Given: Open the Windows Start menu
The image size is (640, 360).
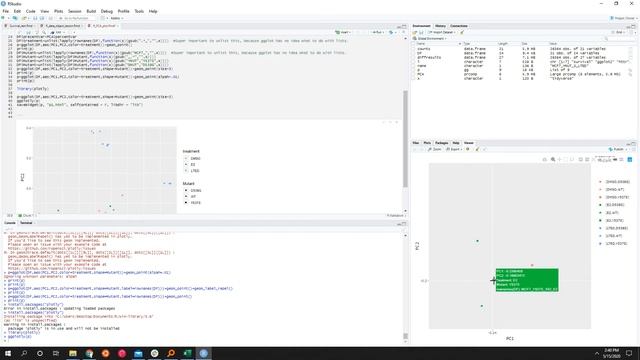Looking at the screenshot, I should (8, 353).
